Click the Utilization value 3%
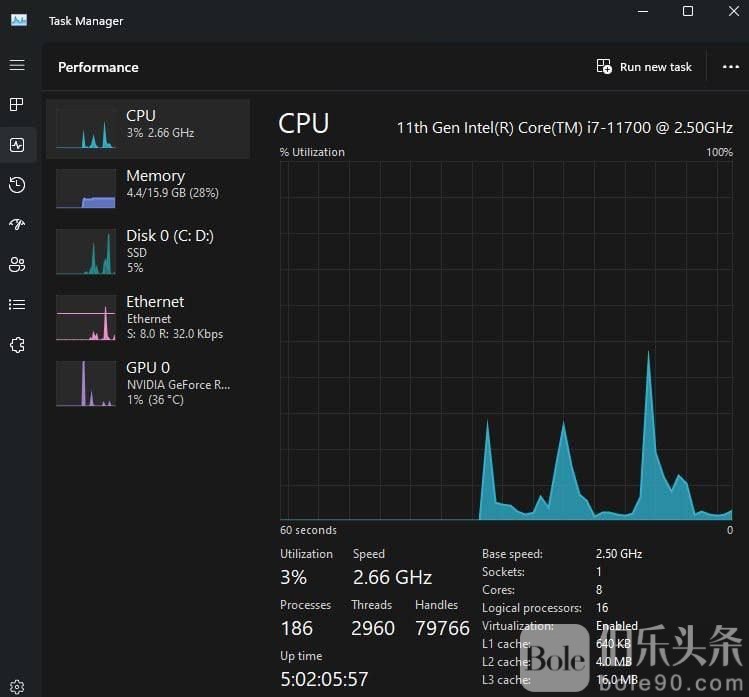 click(293, 577)
